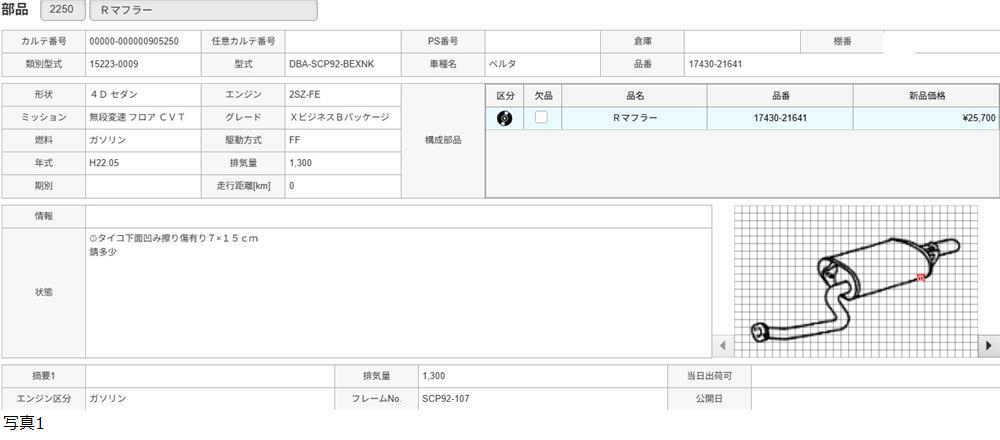Image resolution: width=1000 pixels, height=440 pixels.
Task: Click the red damage marker on the muffler diagram
Action: coord(921,278)
